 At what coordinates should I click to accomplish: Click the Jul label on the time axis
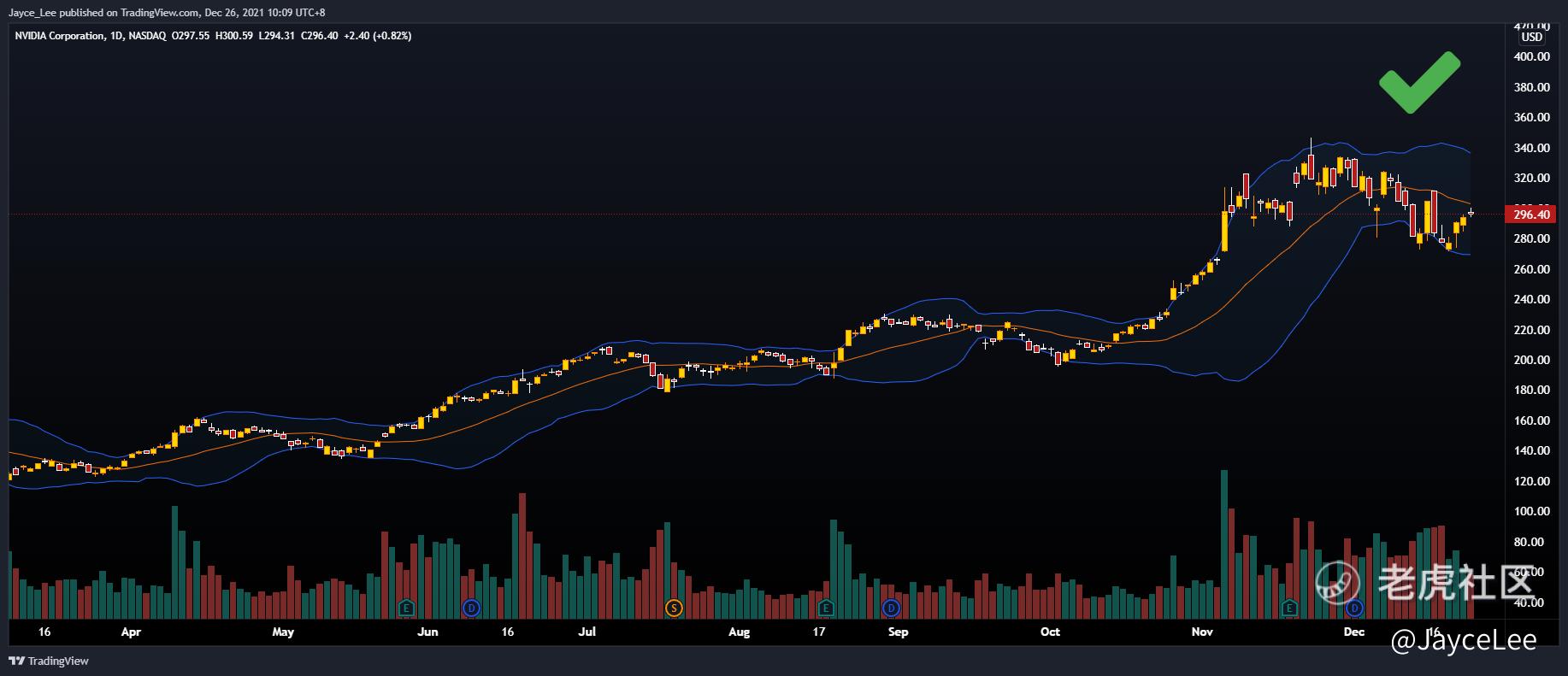click(x=587, y=632)
